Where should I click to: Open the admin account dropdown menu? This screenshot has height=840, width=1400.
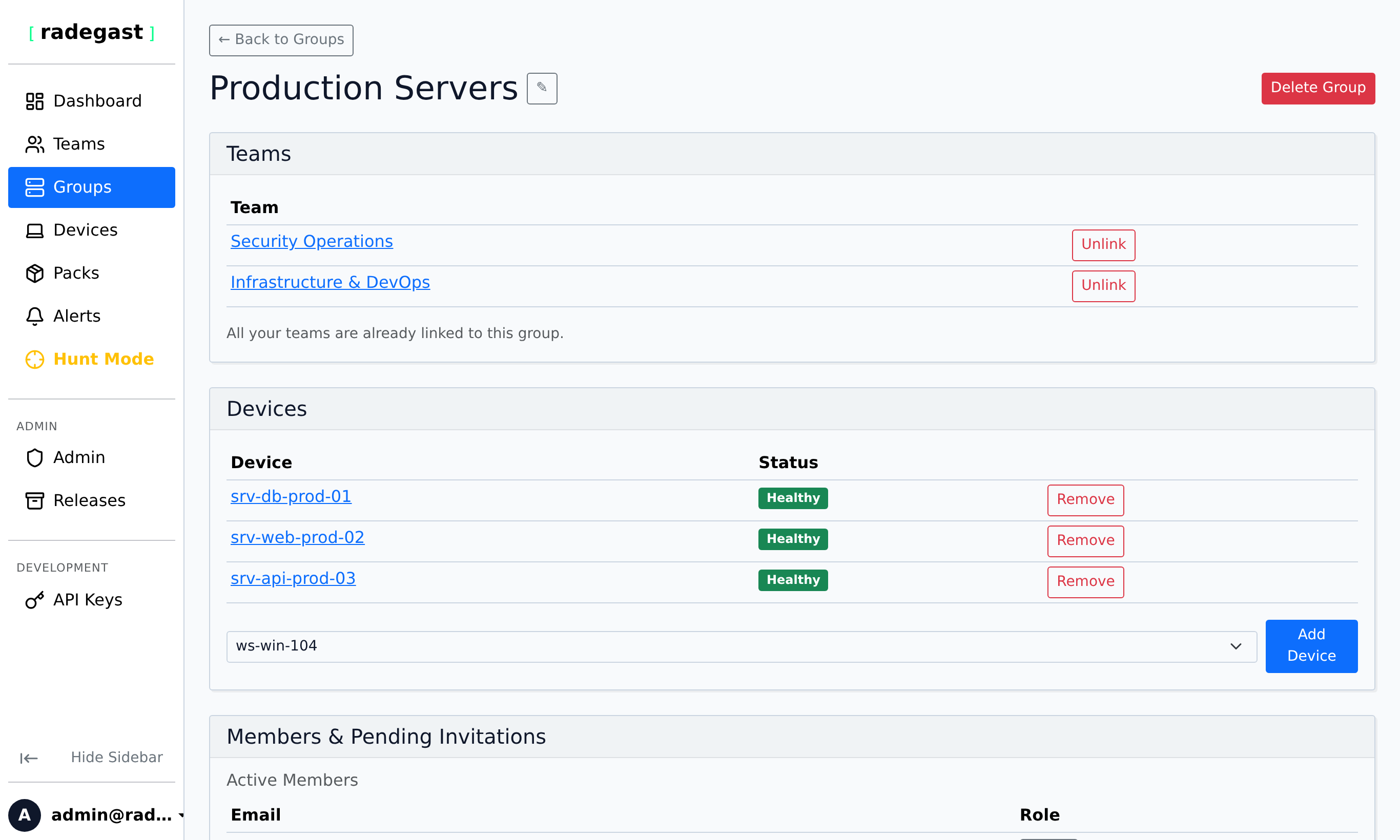96,815
